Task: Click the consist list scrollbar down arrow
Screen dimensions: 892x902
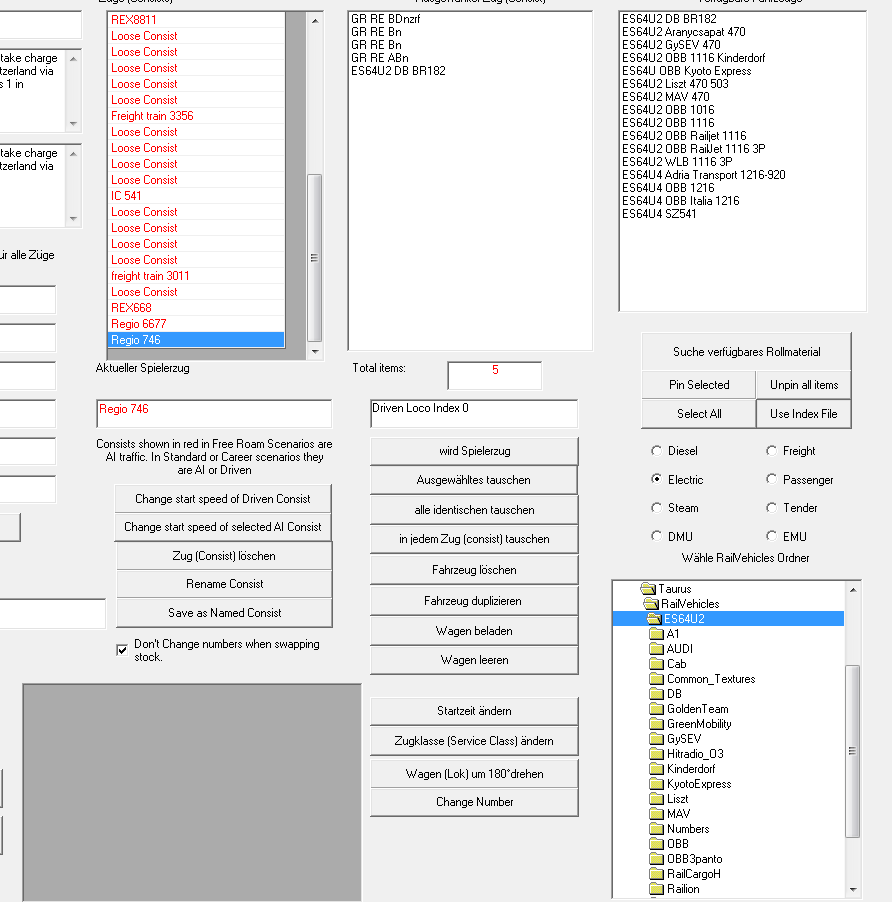Action: 315,351
